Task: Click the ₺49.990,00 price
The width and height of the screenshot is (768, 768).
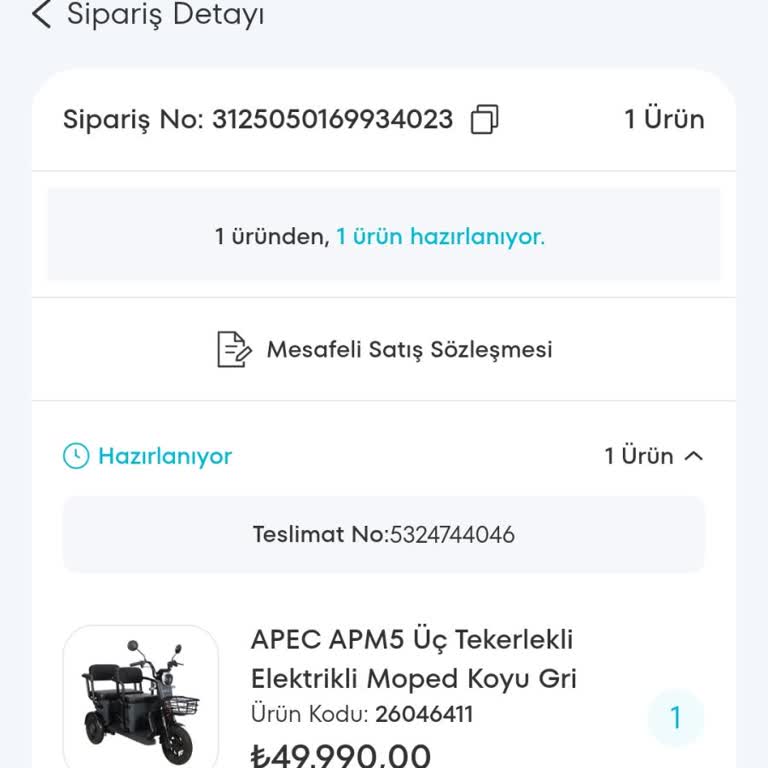Action: pos(341,754)
